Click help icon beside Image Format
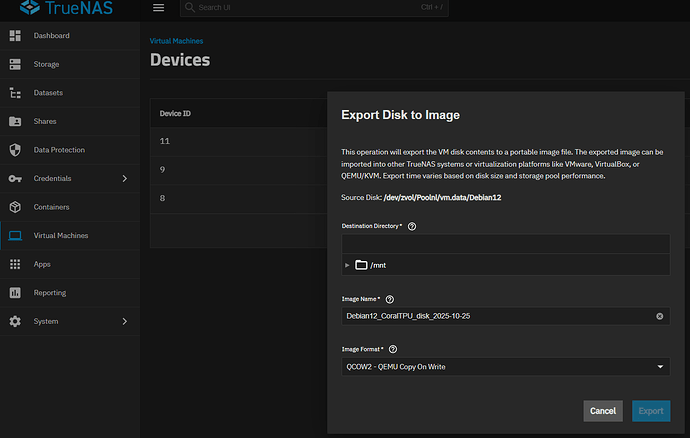690x438 pixels. pos(393,349)
